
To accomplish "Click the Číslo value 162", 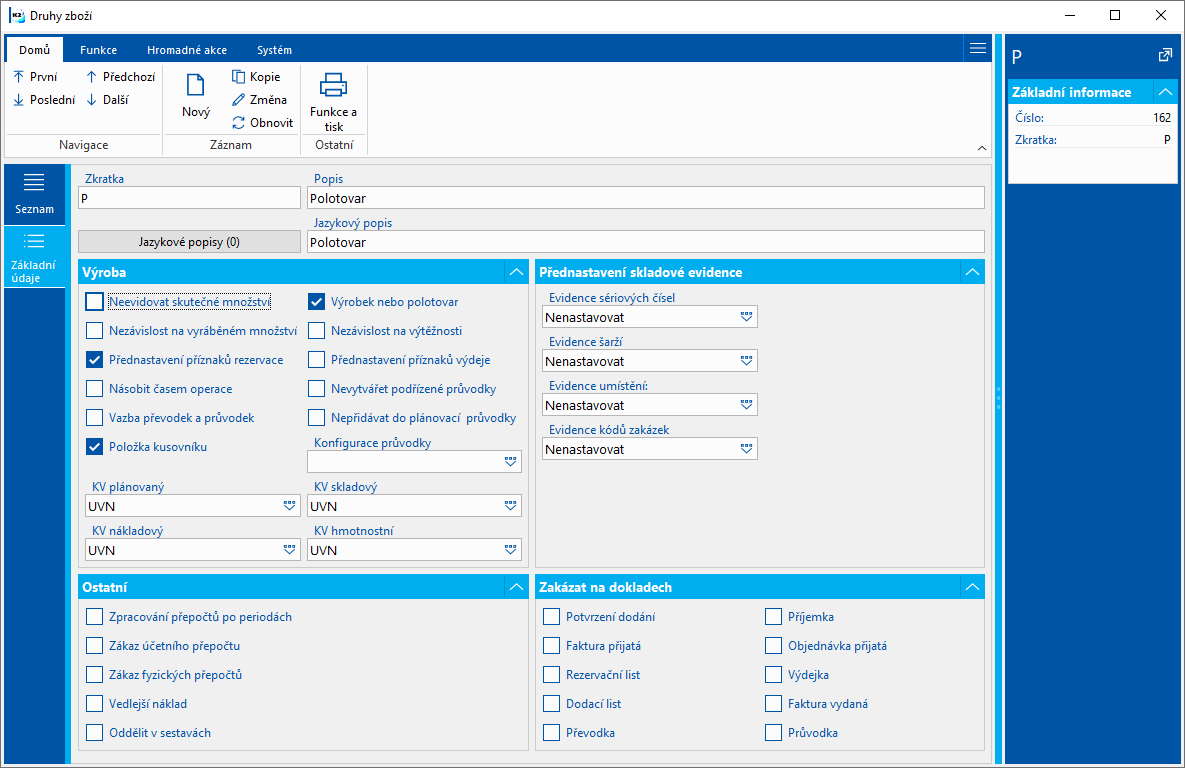I will pos(1162,117).
